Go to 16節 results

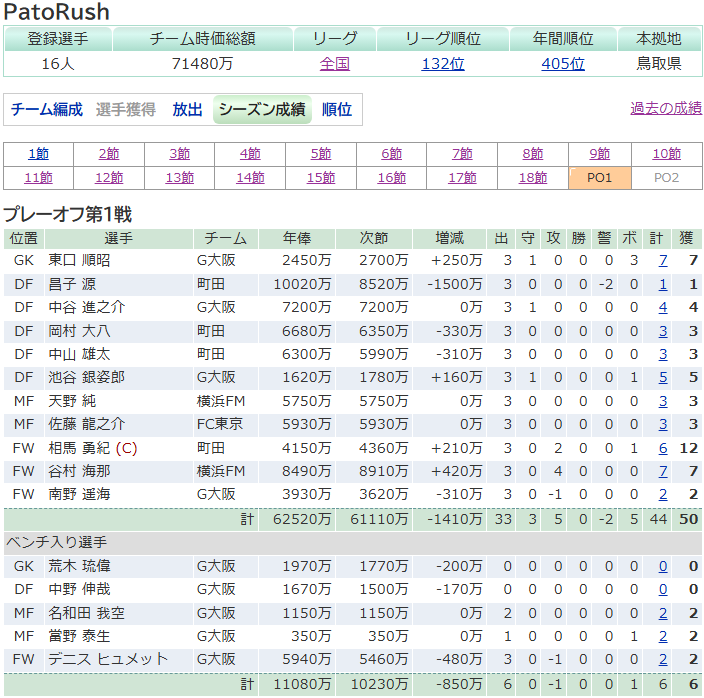click(392, 178)
